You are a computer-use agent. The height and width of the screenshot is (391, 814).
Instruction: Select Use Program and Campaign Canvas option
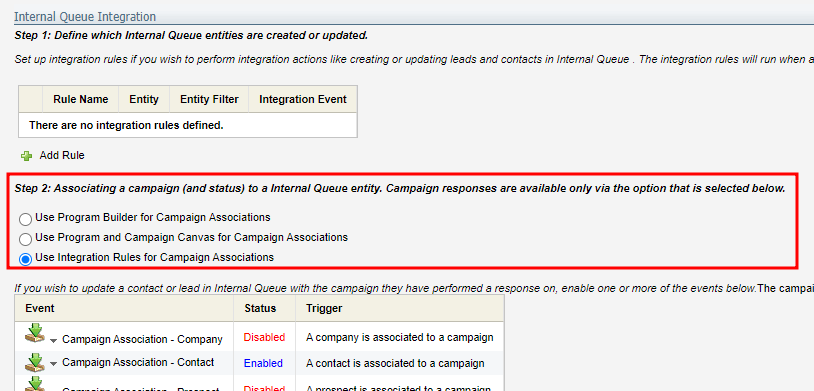(x=25, y=239)
